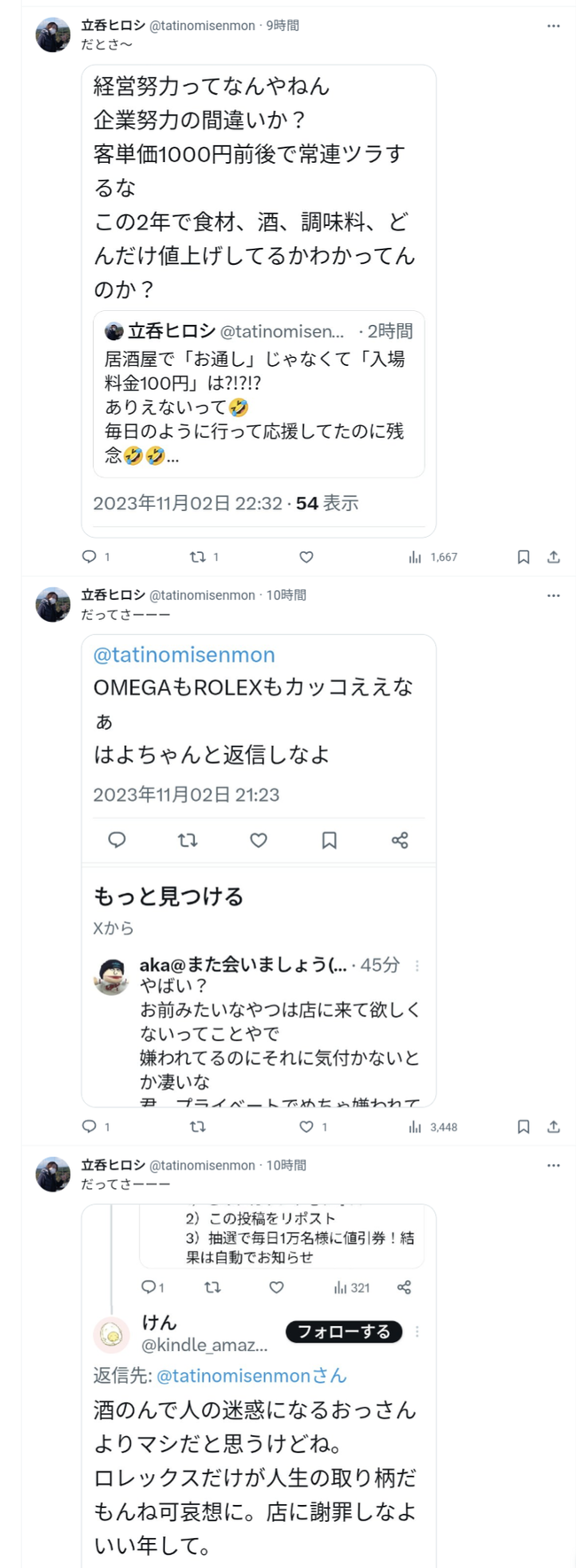The width and height of the screenshot is (576, 1568).
Task: Open 立呑ヒロシ profile avatar on top post
Action: point(53,35)
